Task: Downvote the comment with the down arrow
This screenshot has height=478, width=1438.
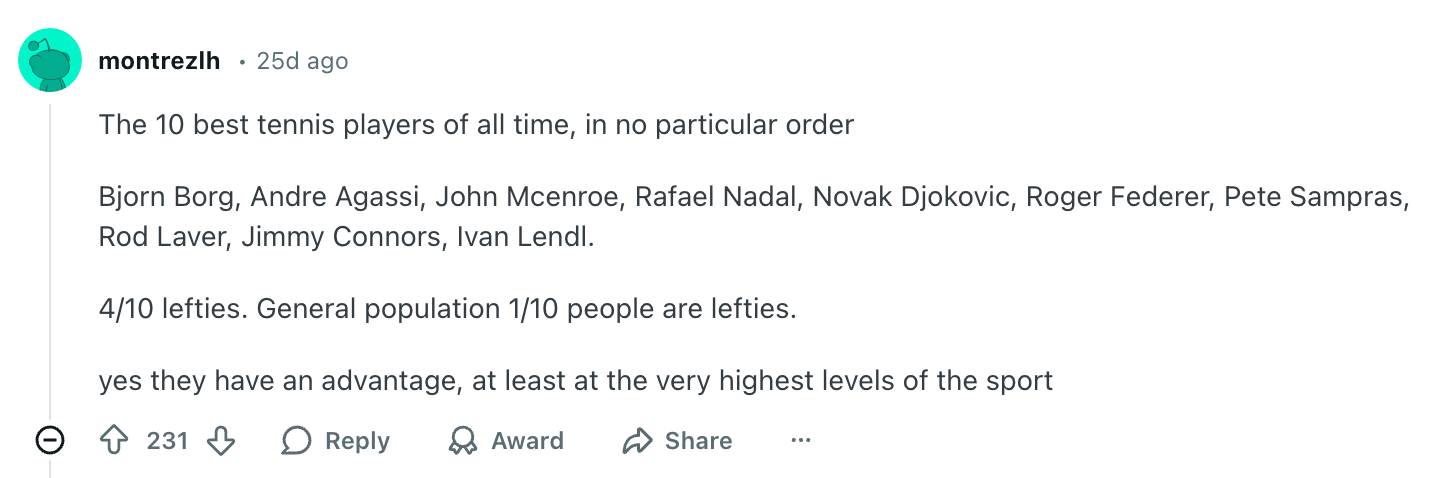Action: click(x=220, y=441)
